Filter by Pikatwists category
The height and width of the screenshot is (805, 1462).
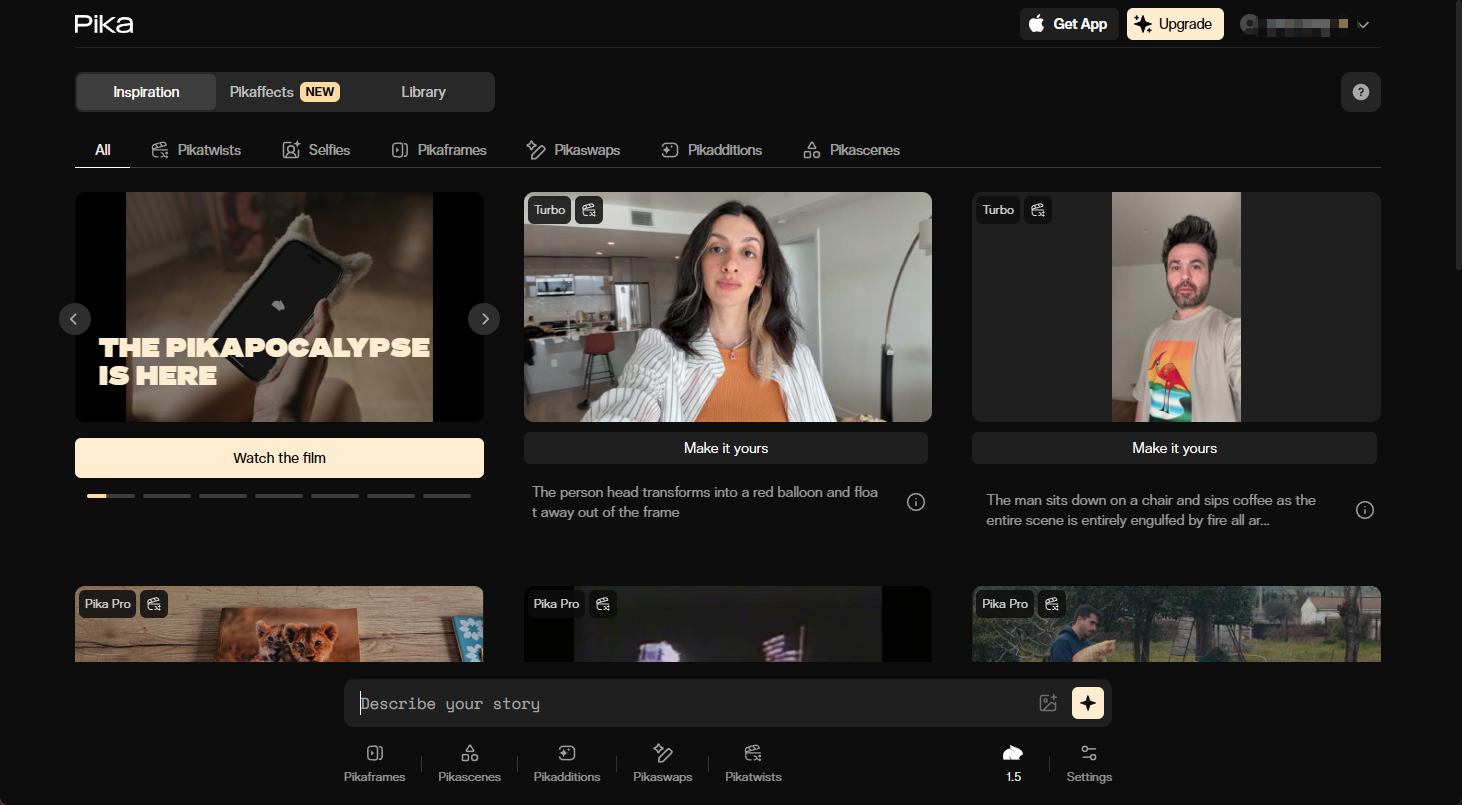coord(196,150)
